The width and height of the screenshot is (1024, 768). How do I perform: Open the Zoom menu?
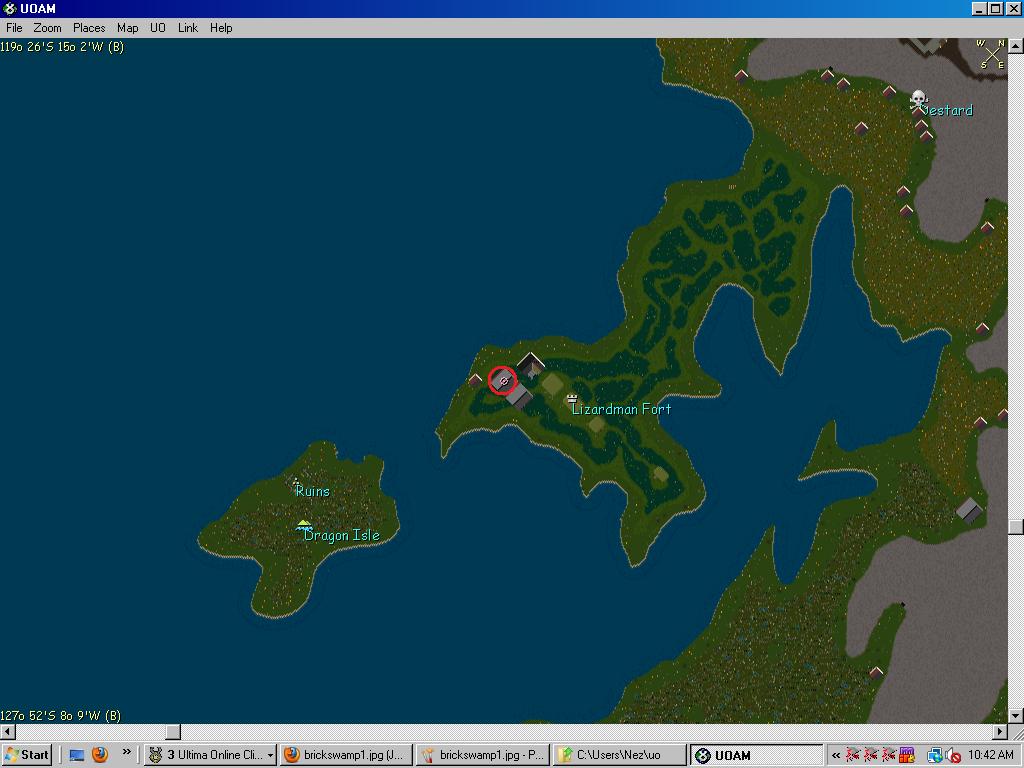47,28
